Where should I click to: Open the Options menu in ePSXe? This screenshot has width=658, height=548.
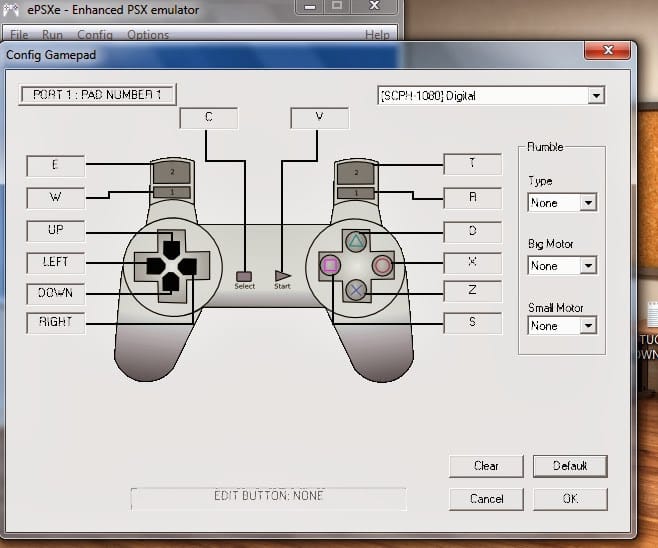coord(148,35)
